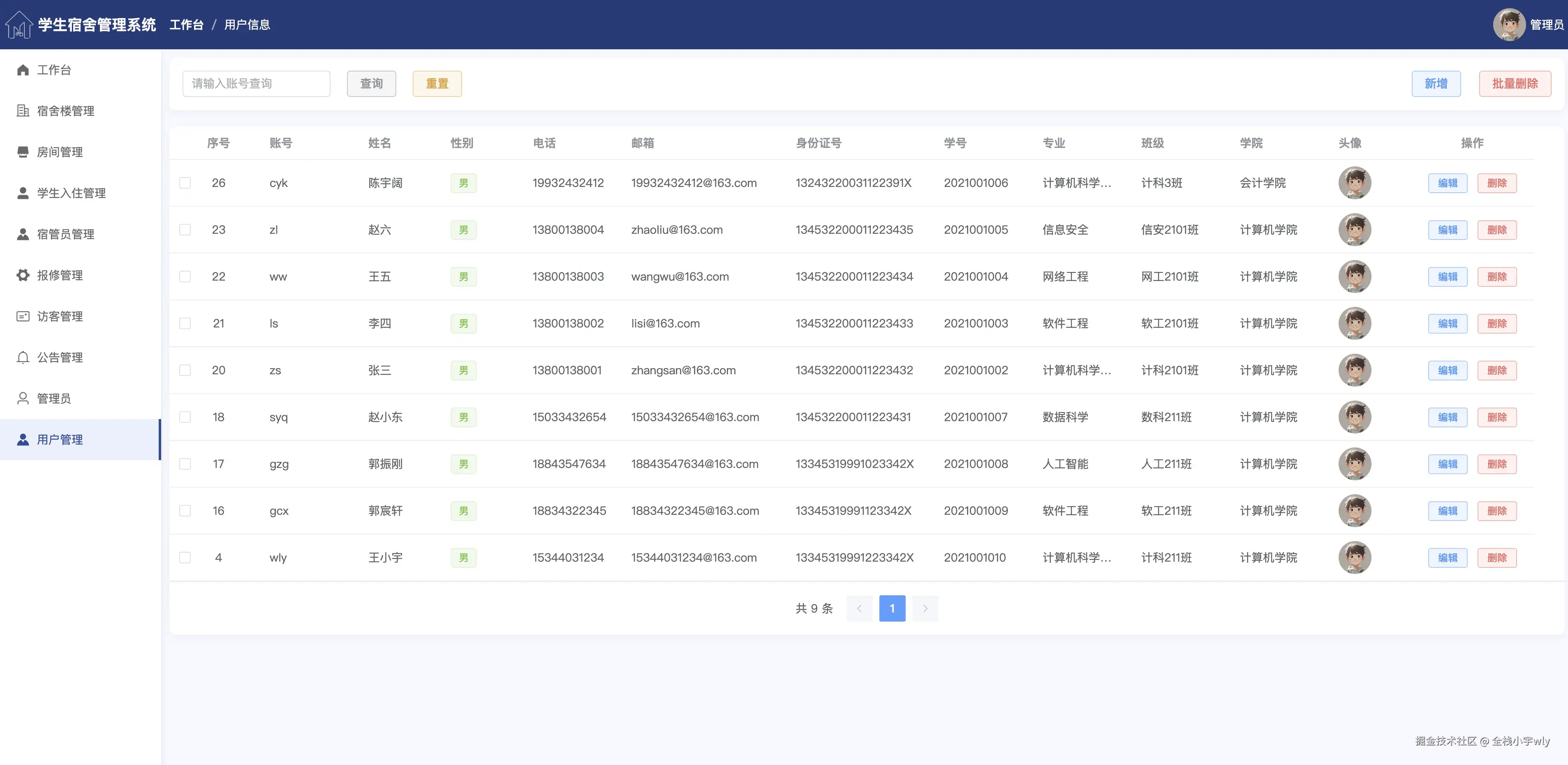Navigate to 宿管员管理 in sidebar
The width and height of the screenshot is (1568, 765).
[x=65, y=234]
